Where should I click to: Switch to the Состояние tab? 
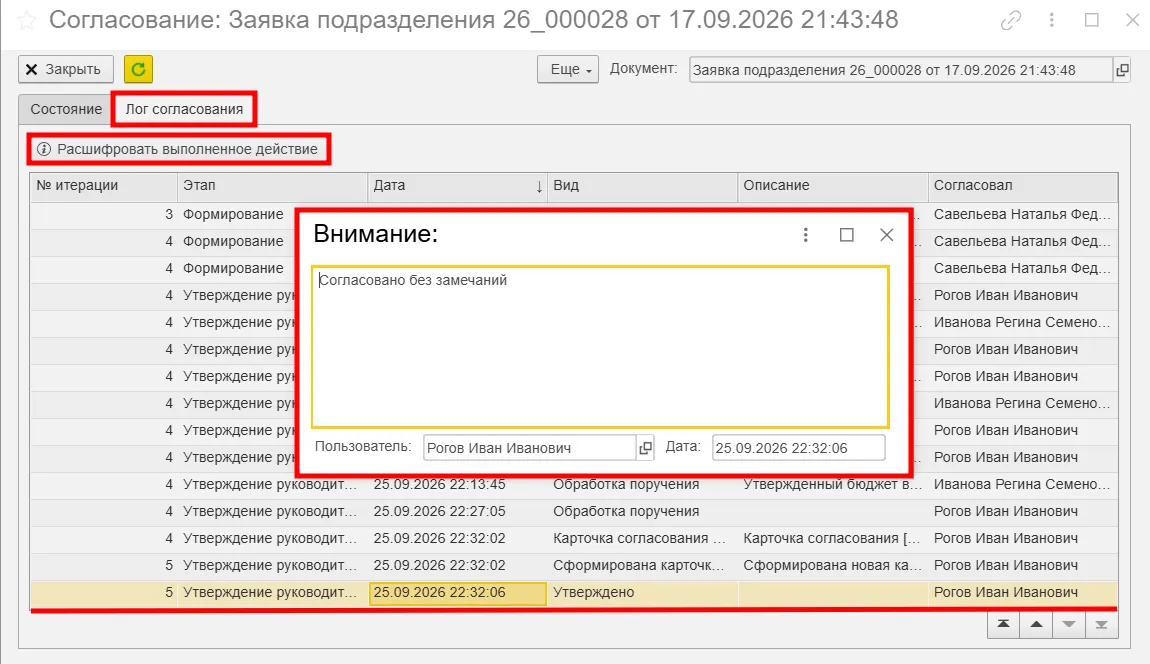tap(66, 109)
